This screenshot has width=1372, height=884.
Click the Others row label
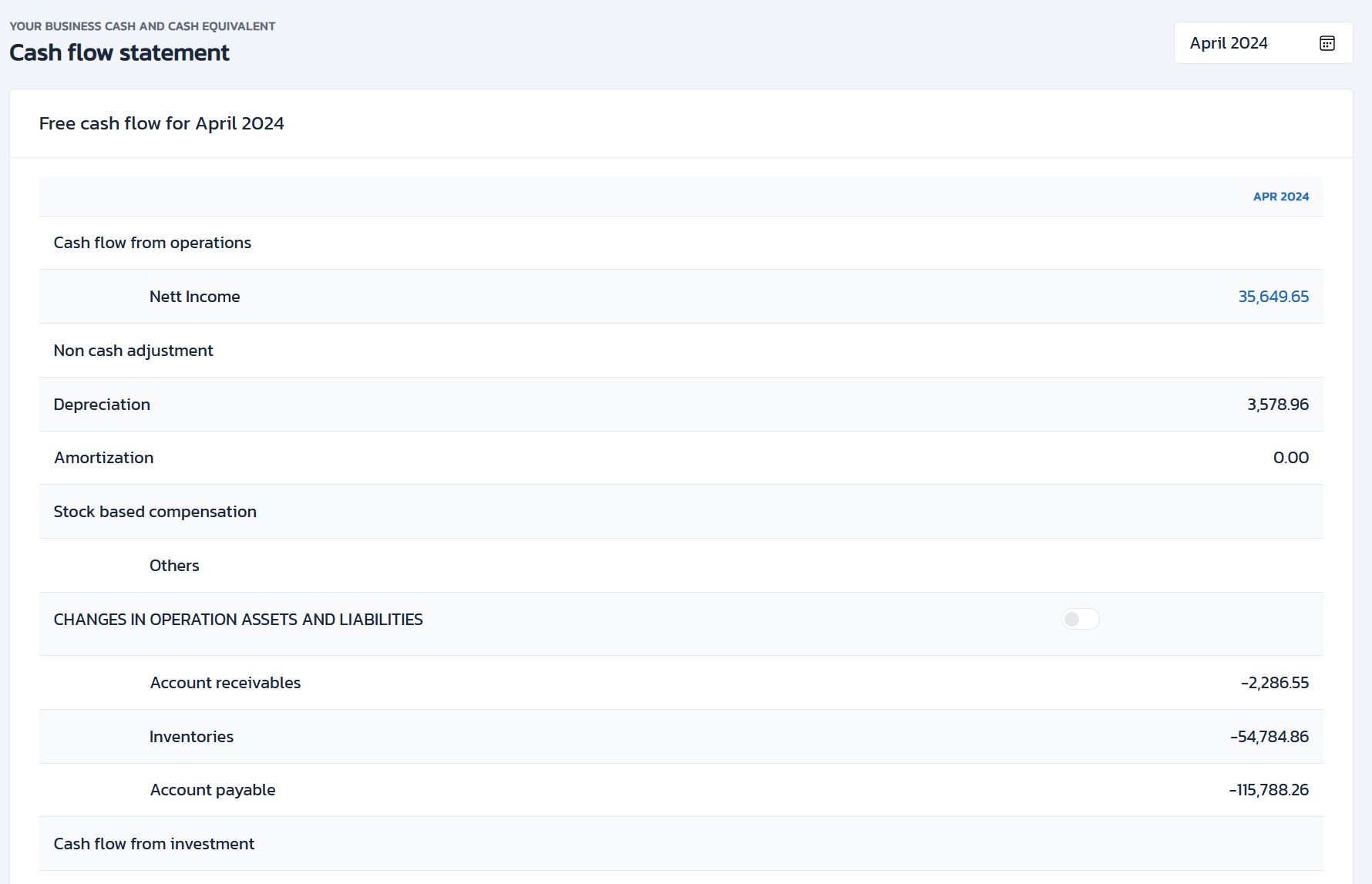click(174, 566)
